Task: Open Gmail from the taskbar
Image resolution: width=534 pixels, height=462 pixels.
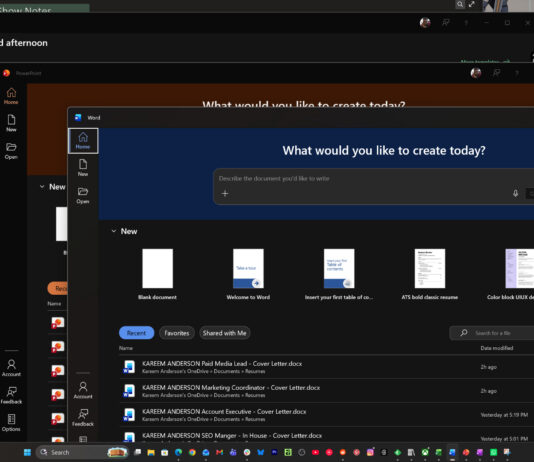Action: pyautogui.click(x=219, y=452)
